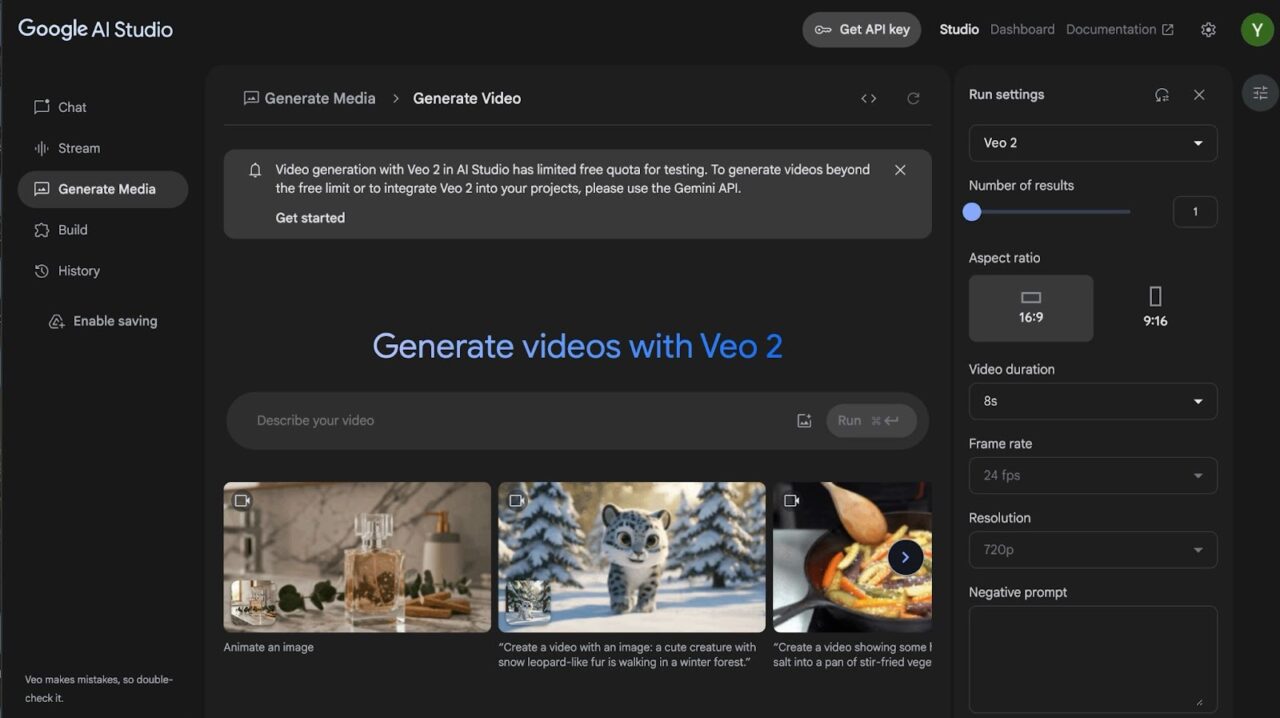Click the Google AI Studio logo
The height and width of the screenshot is (718, 1280).
[x=96, y=29]
